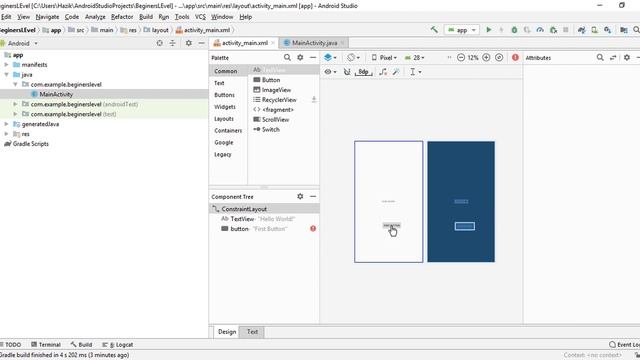Open the Terminal tool window
The image size is (640, 360).
tap(46, 345)
